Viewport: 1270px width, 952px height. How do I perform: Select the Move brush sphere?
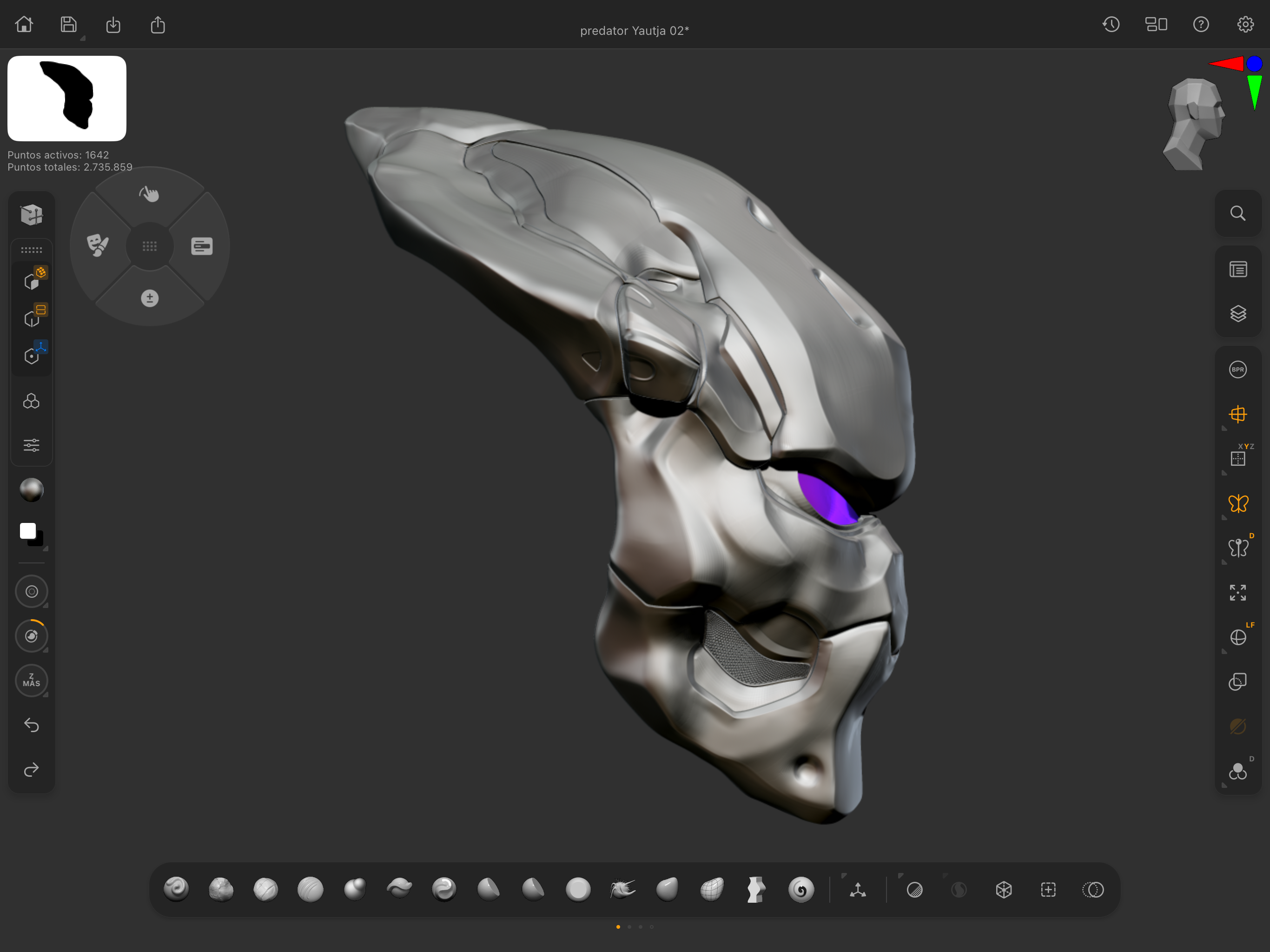click(355, 889)
